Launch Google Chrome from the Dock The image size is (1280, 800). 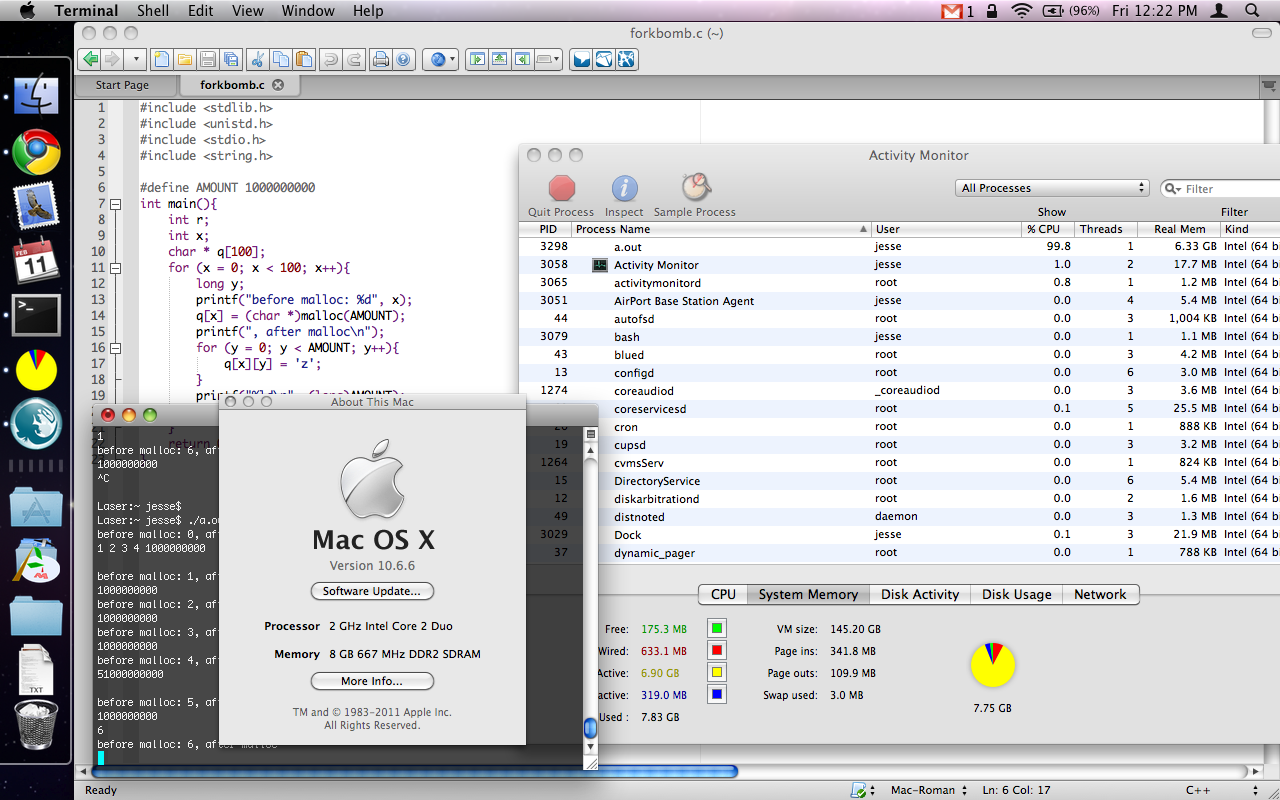(36, 152)
